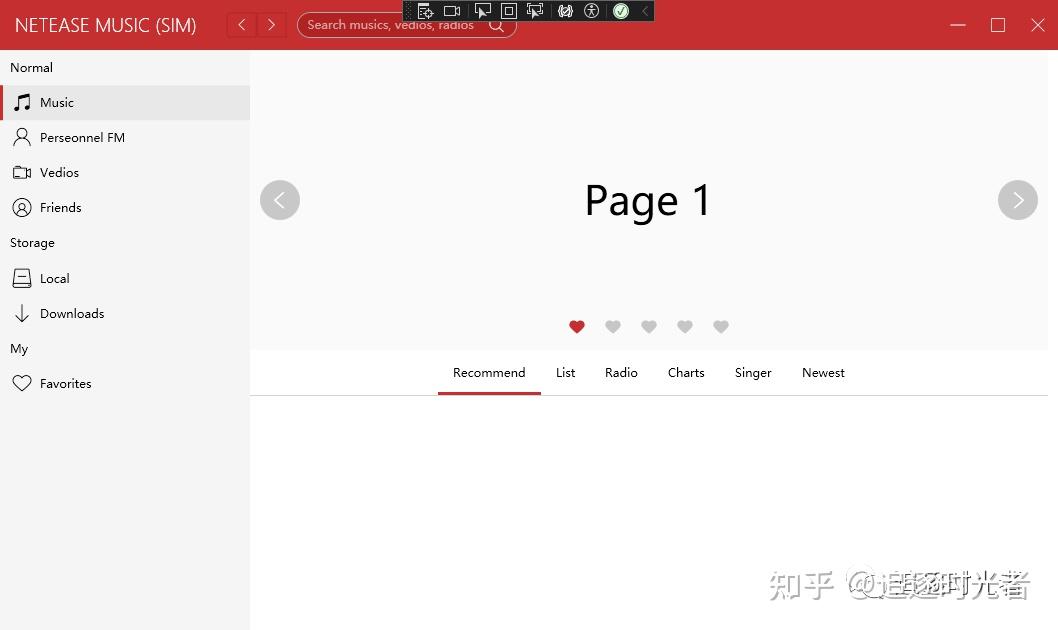Open Local storage in the sidebar
Viewport: 1058px width, 630px height.
tap(54, 278)
